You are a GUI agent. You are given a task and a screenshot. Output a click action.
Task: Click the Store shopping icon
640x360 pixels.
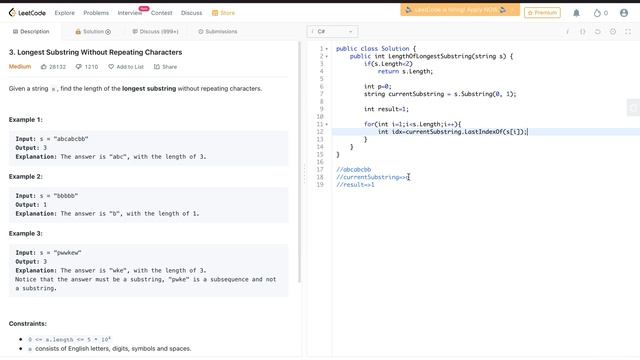click(x=215, y=13)
